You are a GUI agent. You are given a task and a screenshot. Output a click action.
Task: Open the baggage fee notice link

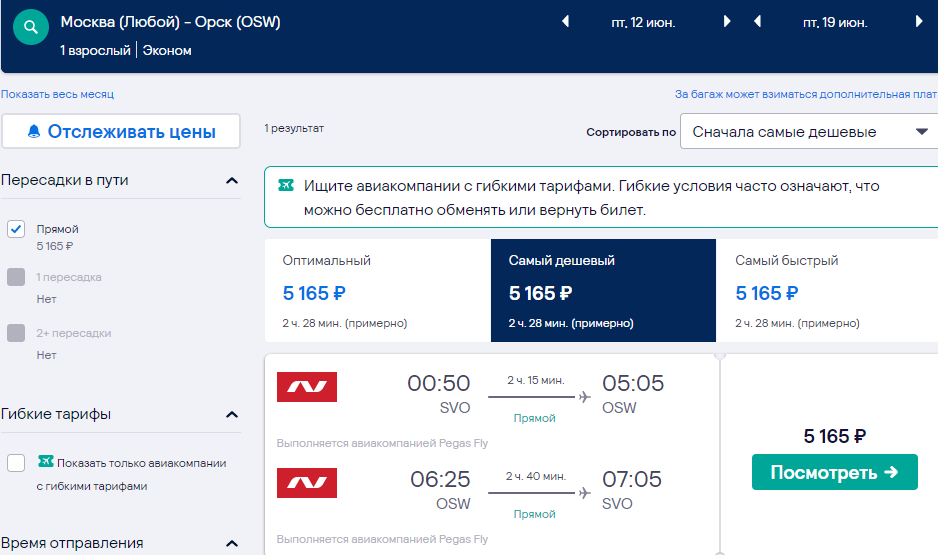click(x=806, y=94)
